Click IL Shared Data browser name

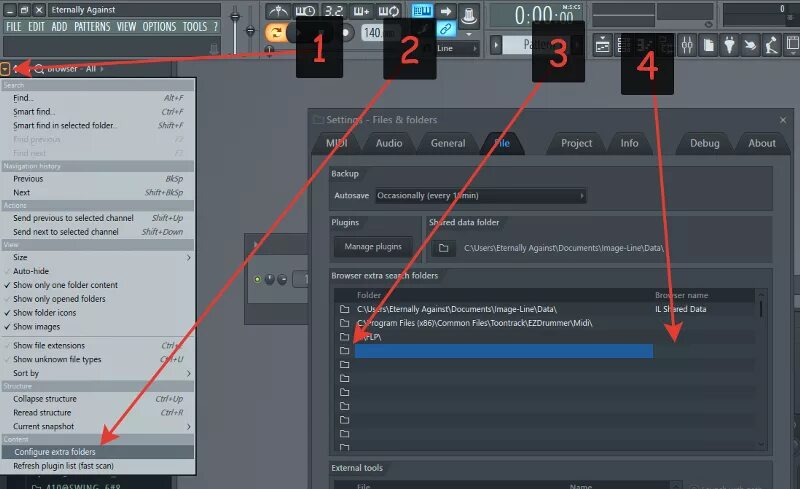tap(681, 309)
